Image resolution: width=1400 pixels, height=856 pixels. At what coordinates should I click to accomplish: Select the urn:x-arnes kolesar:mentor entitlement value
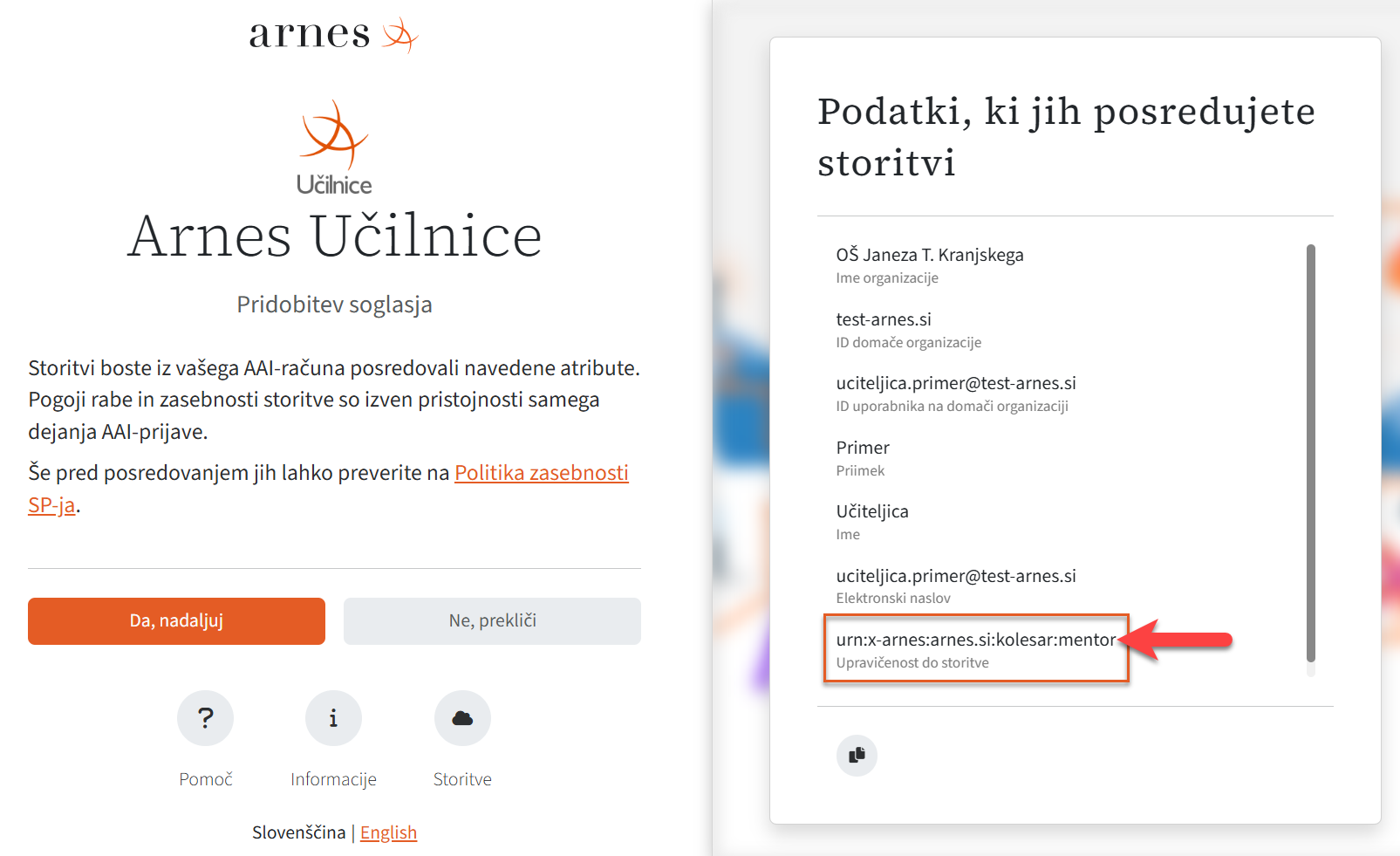[975, 640]
